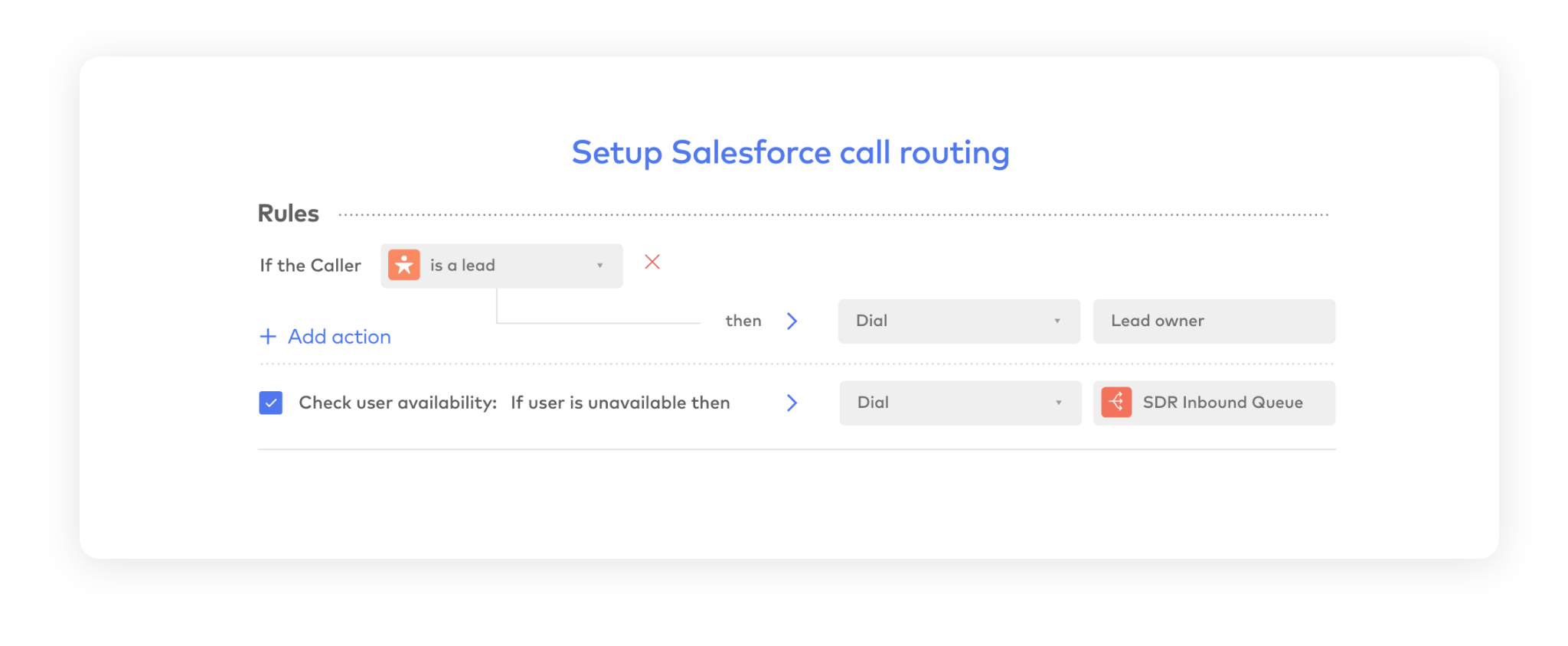Click the 'If the Caller' label
1568x646 pixels.
pyautogui.click(x=310, y=266)
